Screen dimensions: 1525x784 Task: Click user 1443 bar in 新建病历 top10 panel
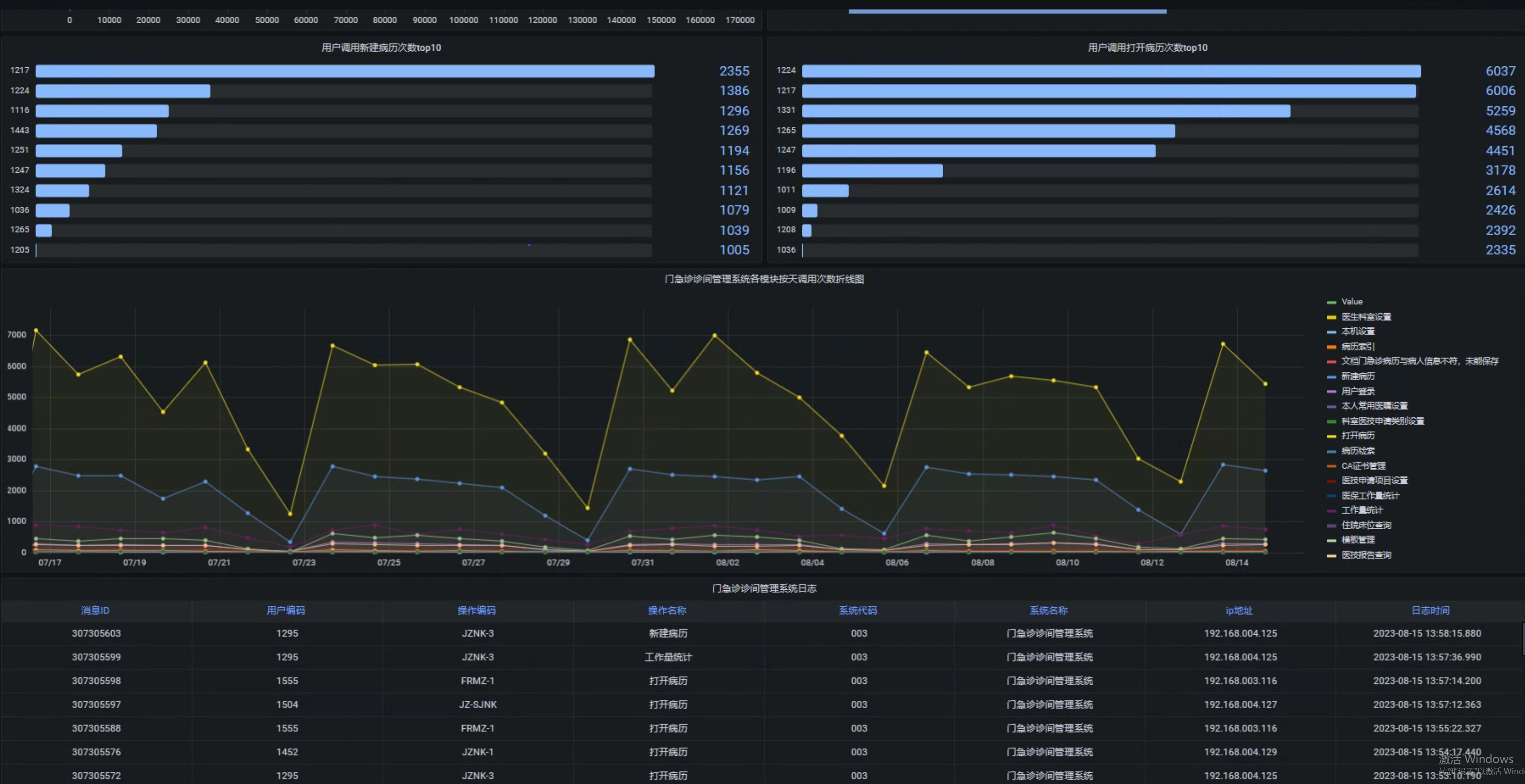(96, 131)
